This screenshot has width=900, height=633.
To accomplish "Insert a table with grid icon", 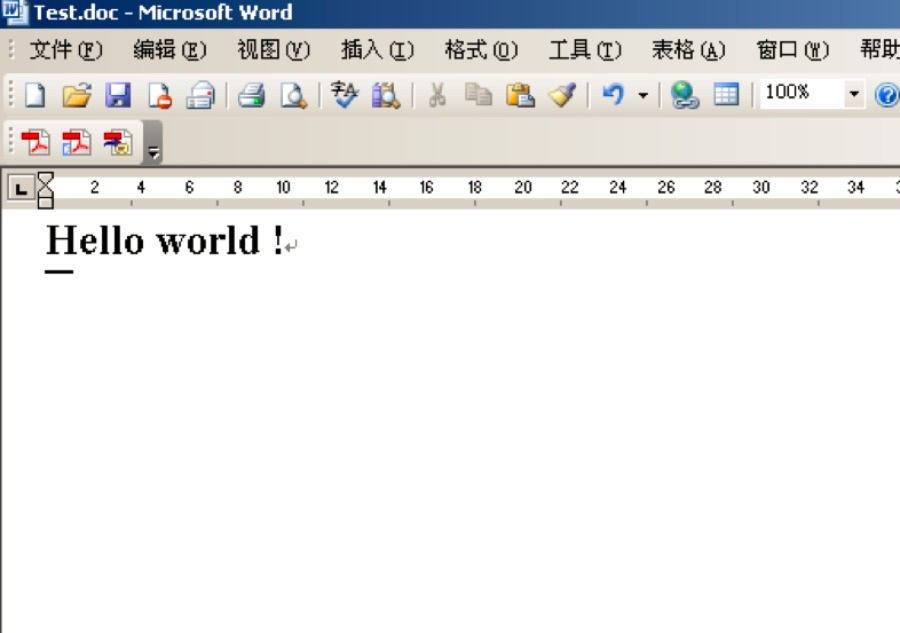I will [x=726, y=95].
